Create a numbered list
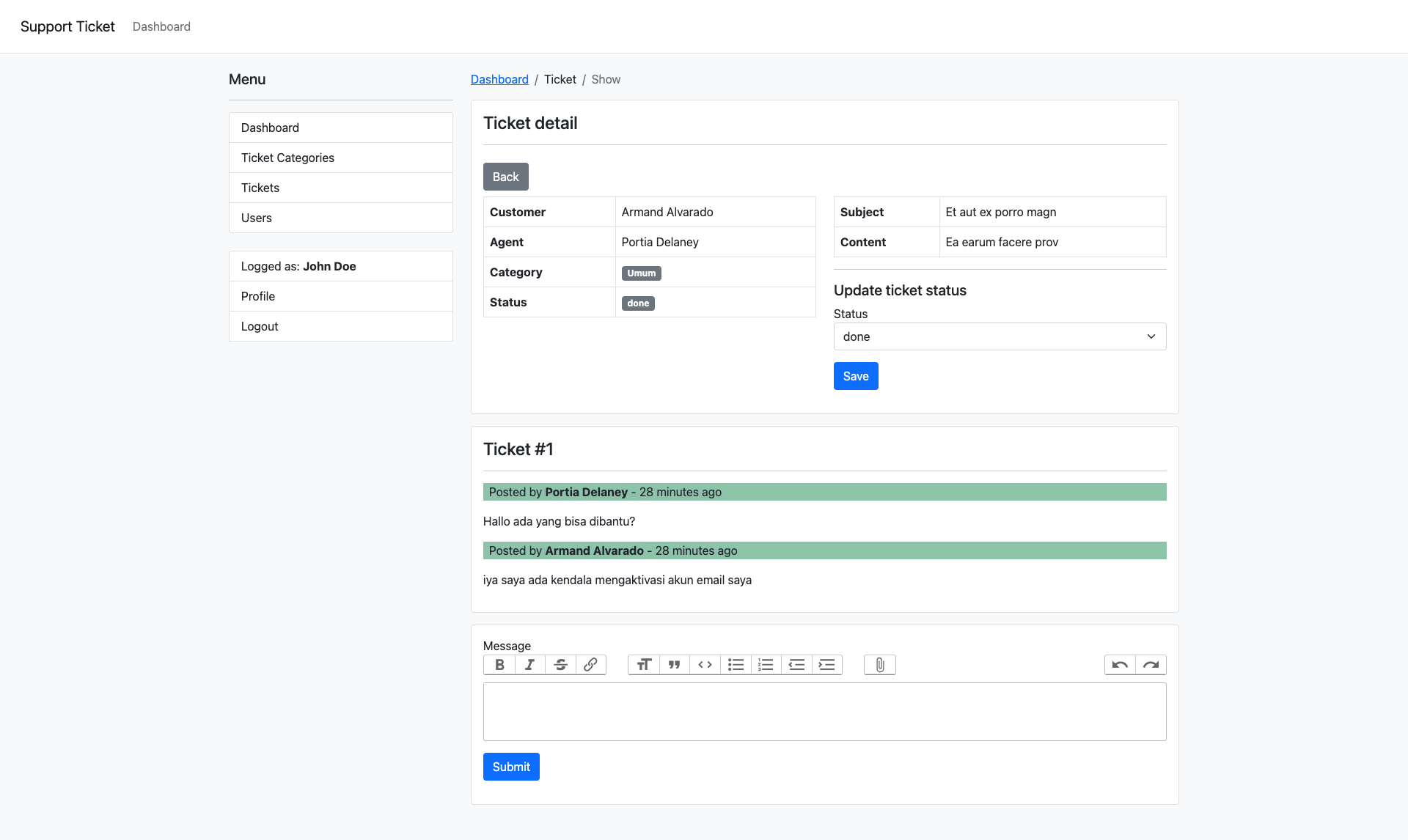1408x840 pixels. pos(766,665)
